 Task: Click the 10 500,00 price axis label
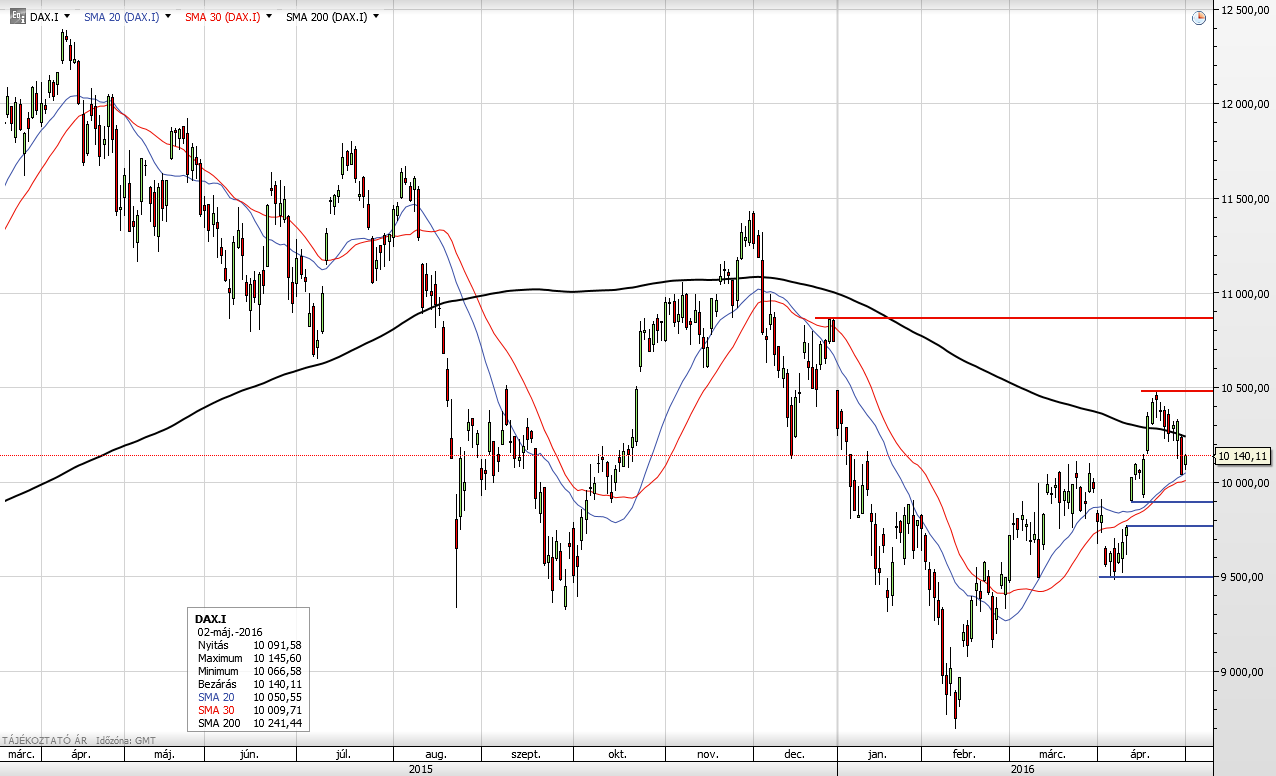[x=1244, y=389]
